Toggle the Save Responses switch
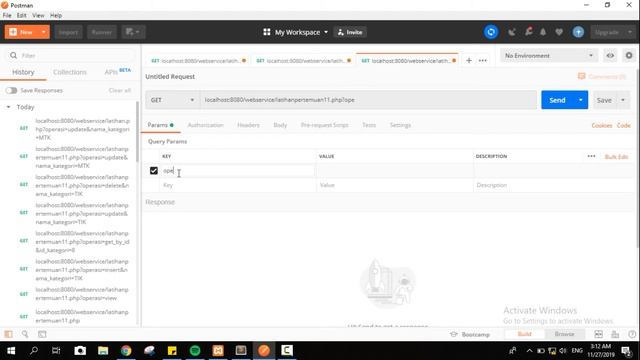The image size is (640, 360). click(x=11, y=90)
